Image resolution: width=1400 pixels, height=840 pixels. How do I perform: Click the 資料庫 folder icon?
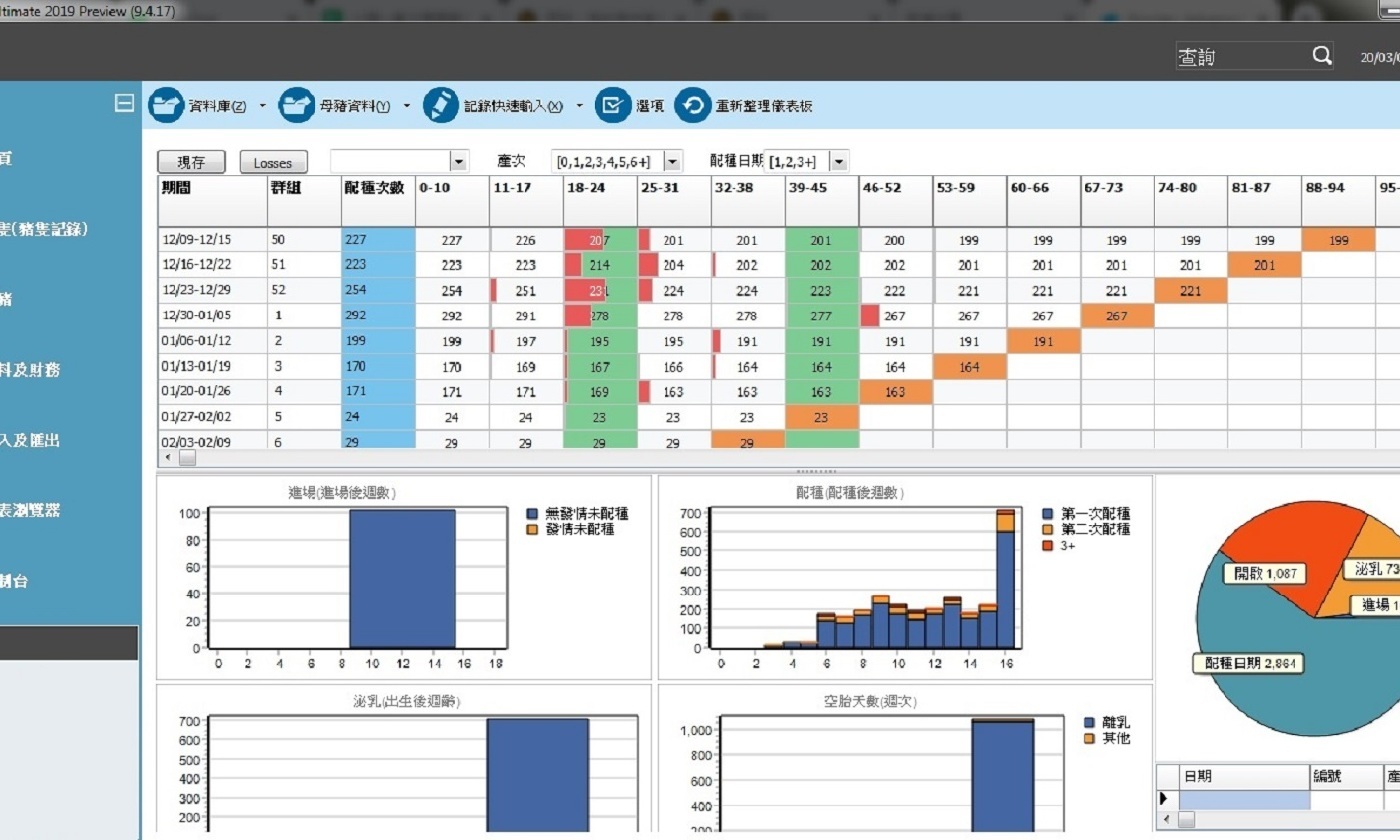(x=167, y=106)
